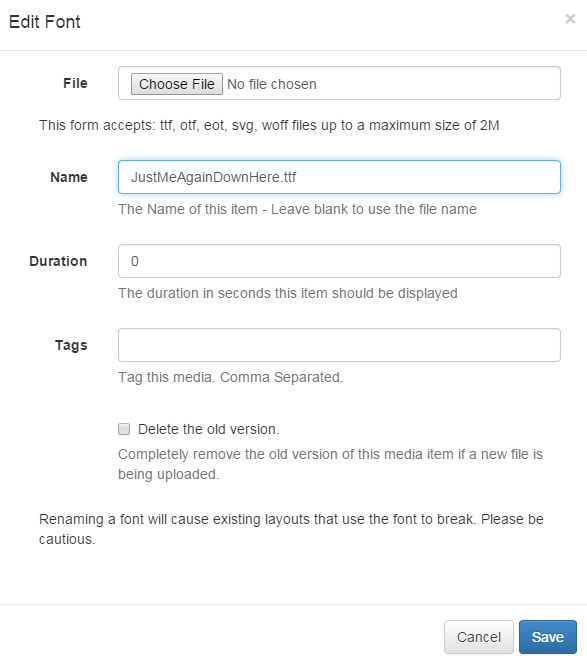Screen dimensions: 587x665
Task: Click the Choose File button
Action: (x=176, y=84)
